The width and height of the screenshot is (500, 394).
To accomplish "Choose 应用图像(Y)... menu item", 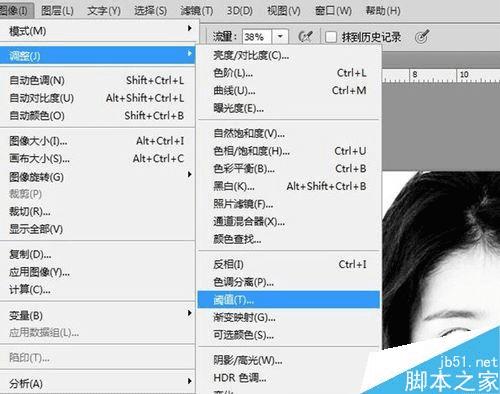I will (97, 272).
